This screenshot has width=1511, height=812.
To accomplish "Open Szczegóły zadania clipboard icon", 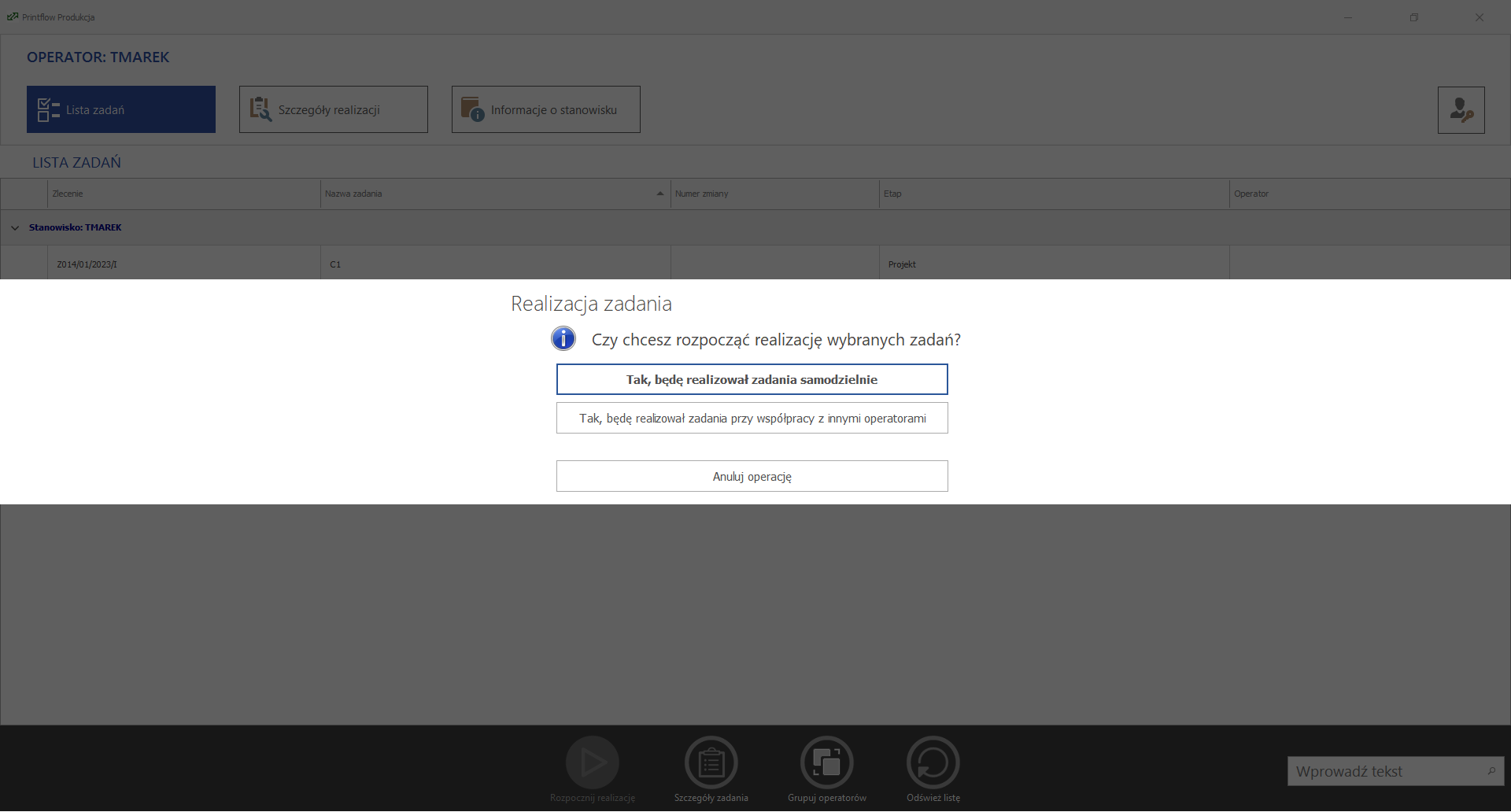I will coord(711,762).
